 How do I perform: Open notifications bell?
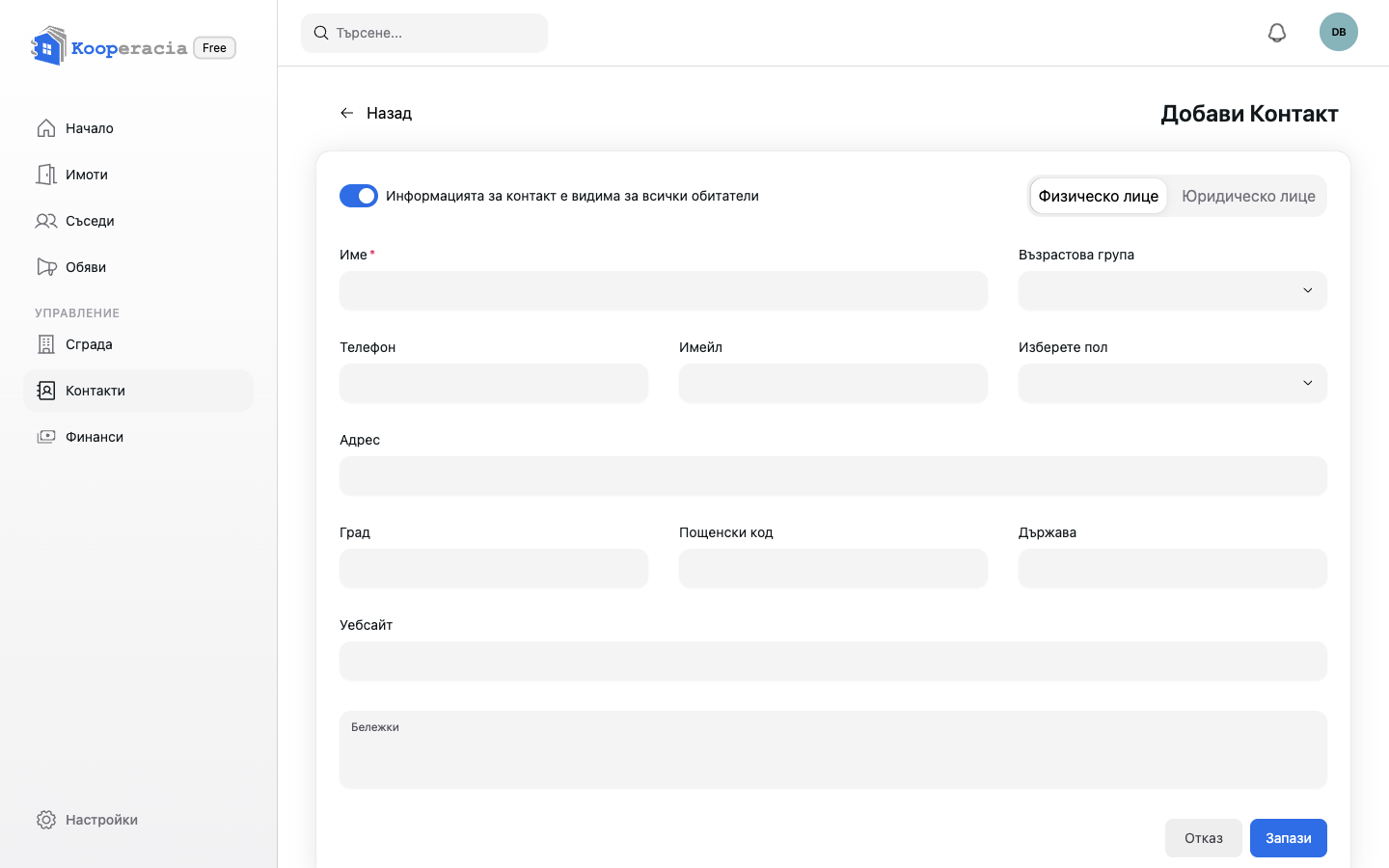(1277, 33)
